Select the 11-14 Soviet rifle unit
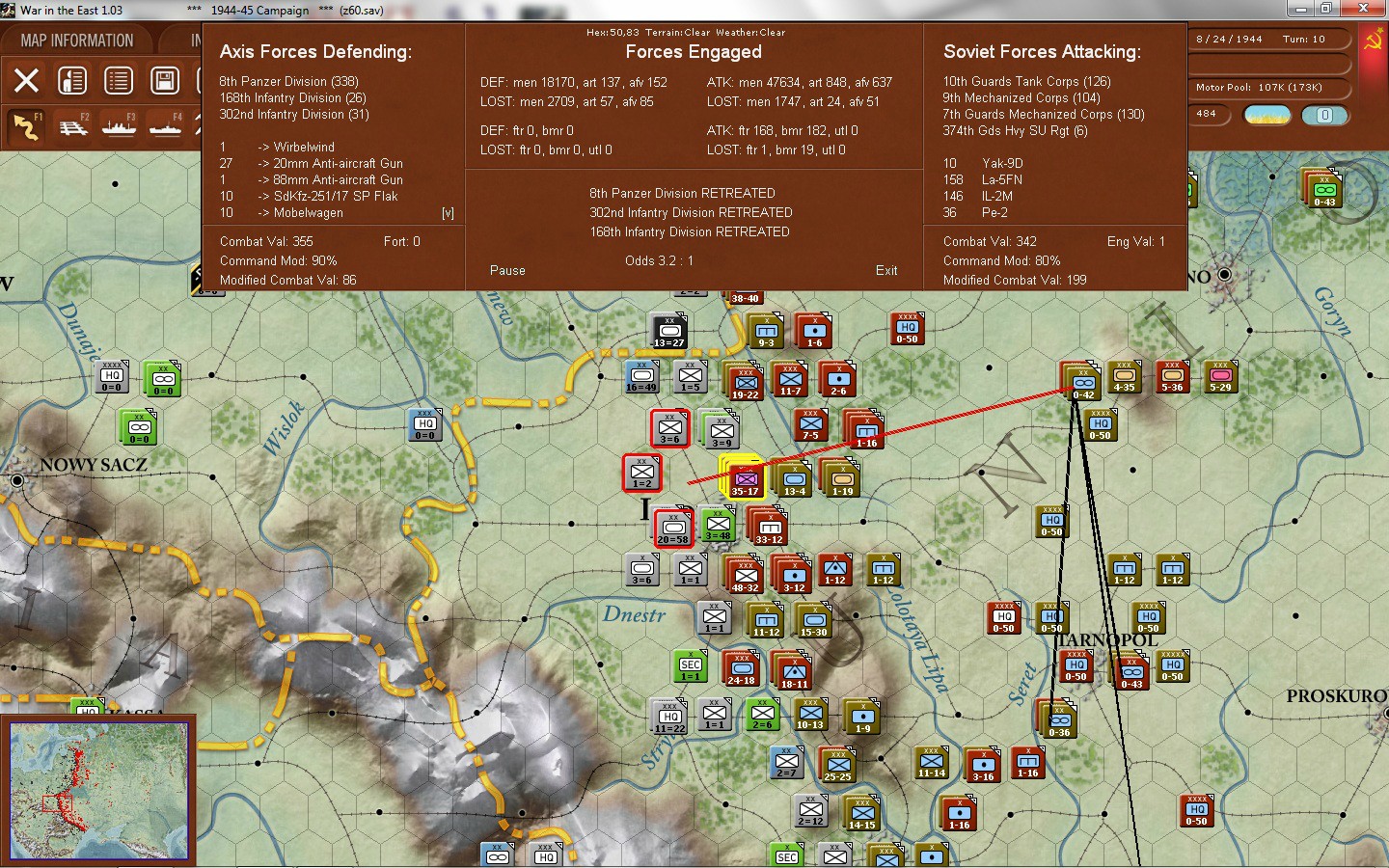1389x868 pixels. 931,761
